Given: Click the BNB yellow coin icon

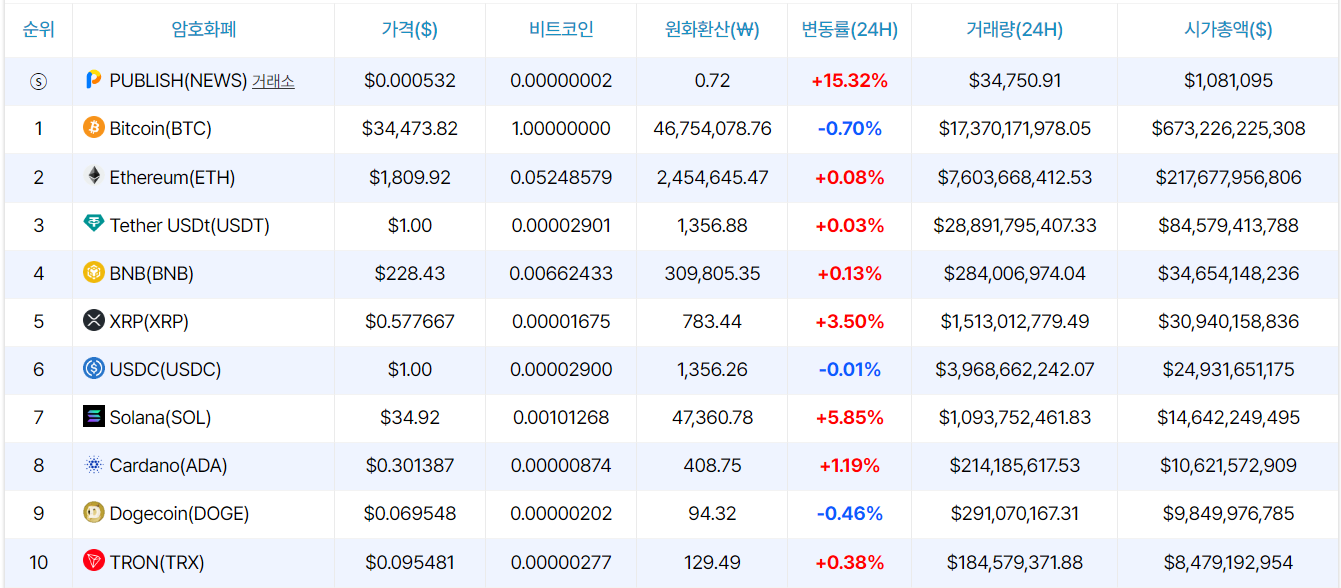Looking at the screenshot, I should 93,273.
